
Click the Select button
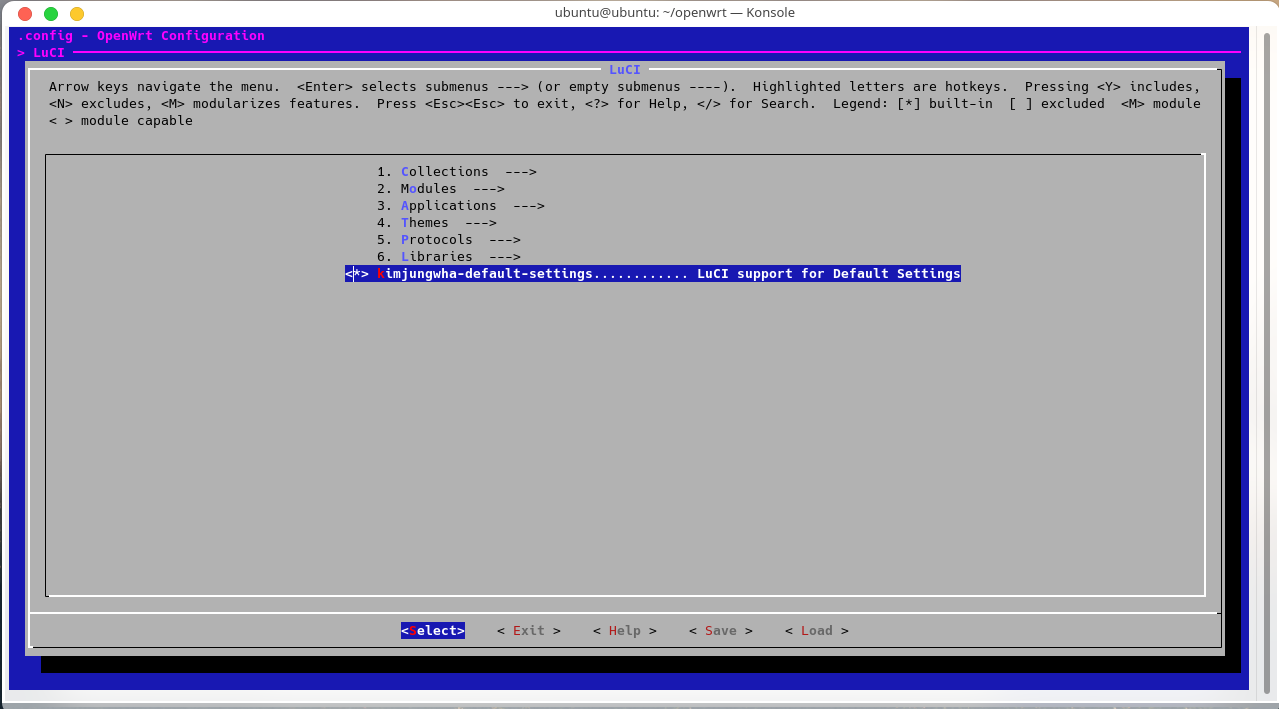point(433,631)
